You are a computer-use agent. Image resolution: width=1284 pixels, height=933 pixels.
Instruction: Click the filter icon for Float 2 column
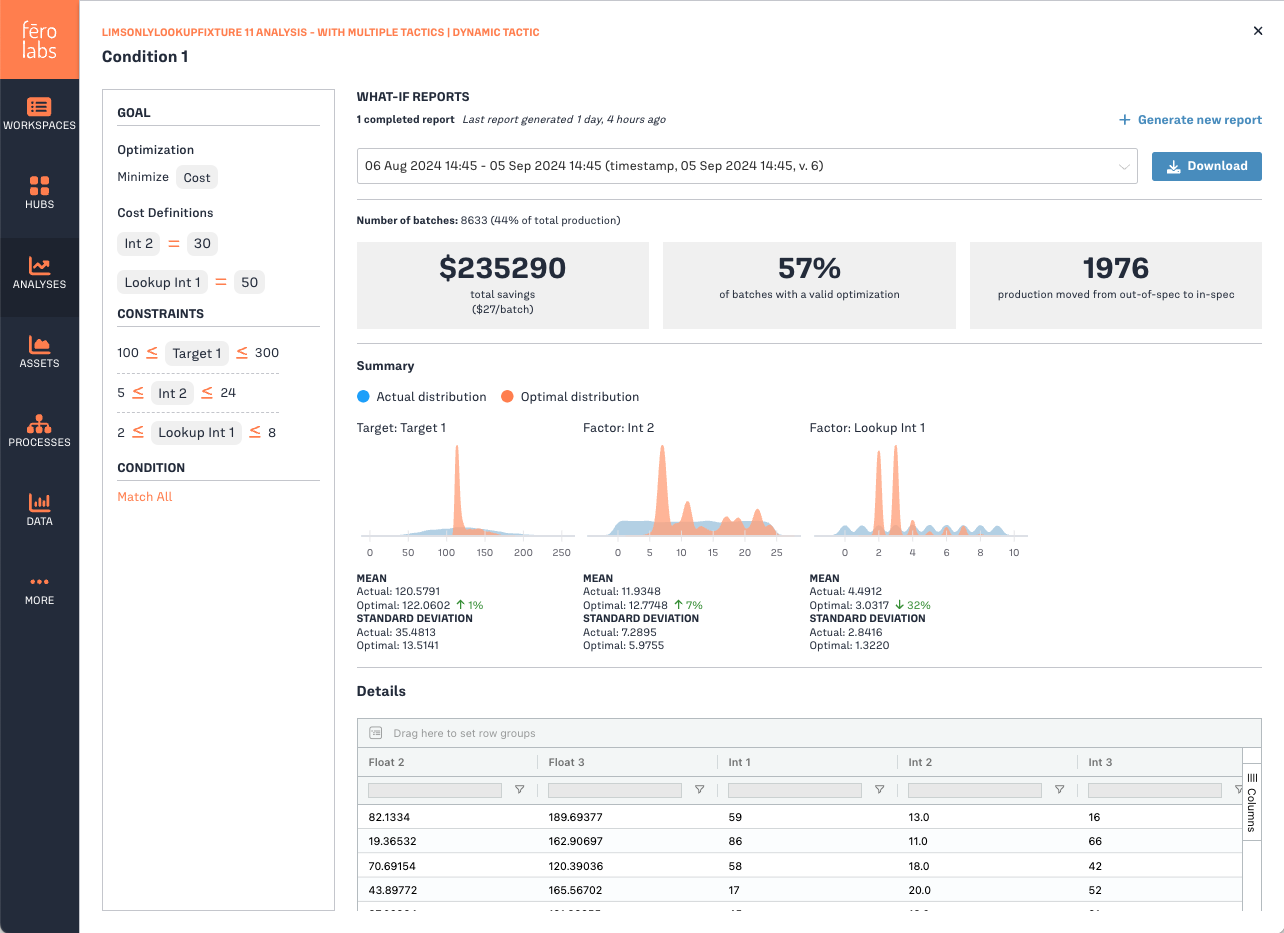tap(519, 790)
